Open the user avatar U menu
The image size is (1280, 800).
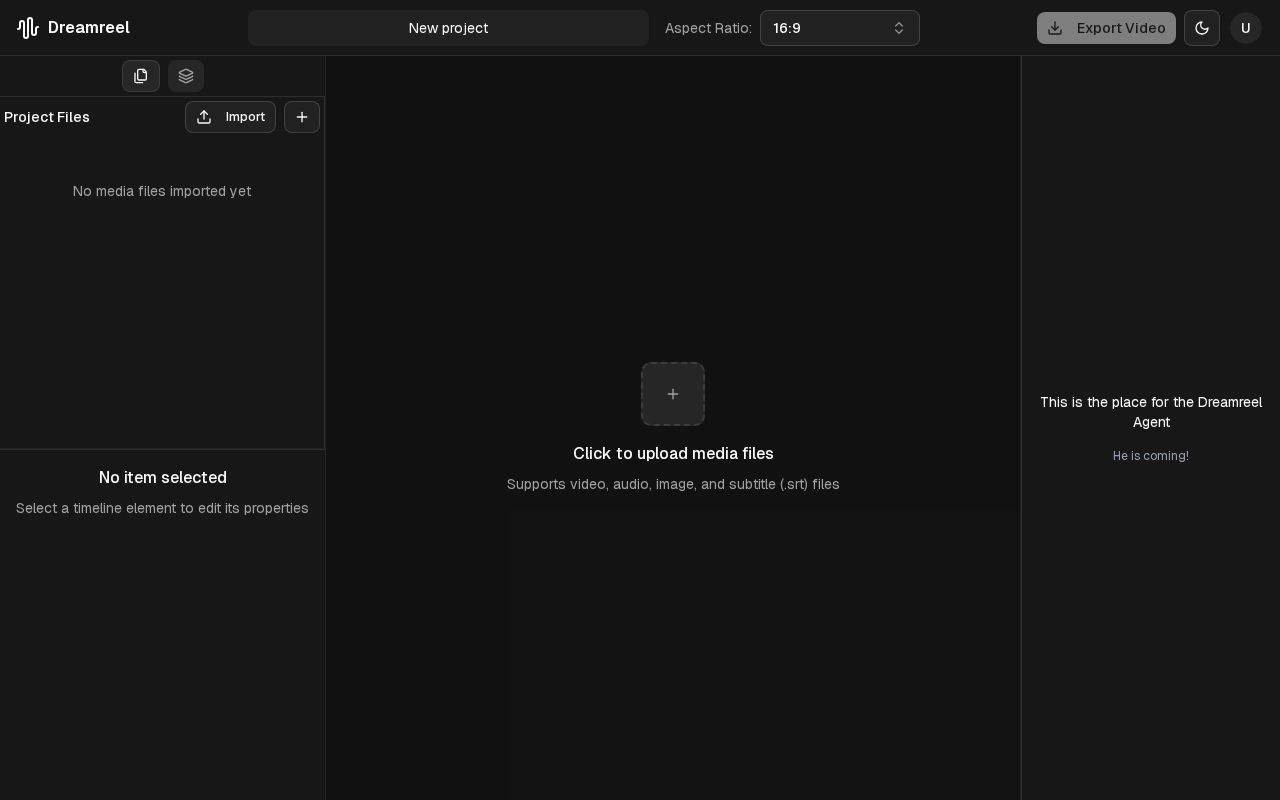pos(1246,28)
